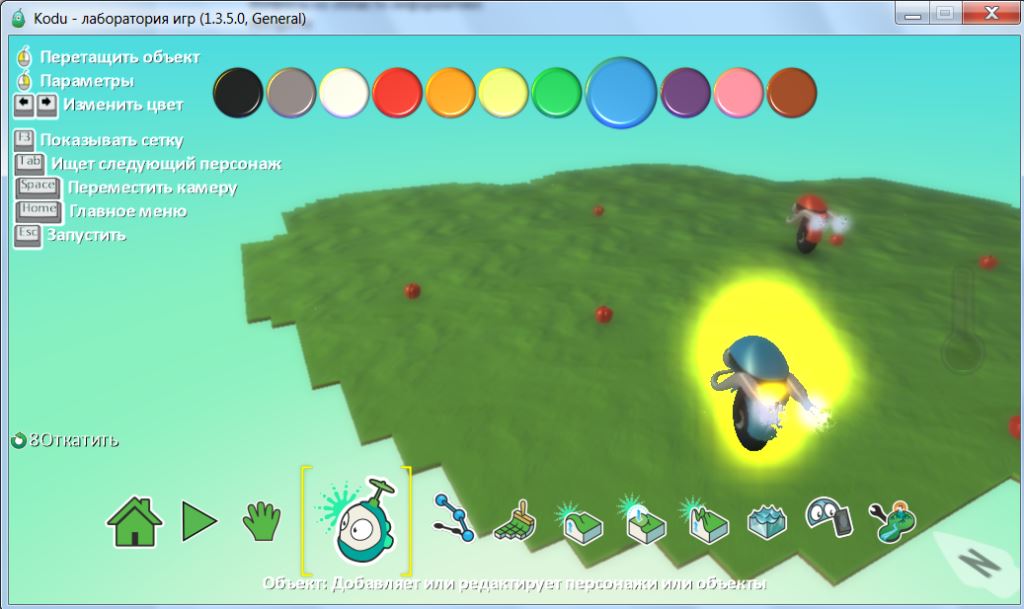Minimize the Kodu window
Screen dimensions: 1024x609
912,13
